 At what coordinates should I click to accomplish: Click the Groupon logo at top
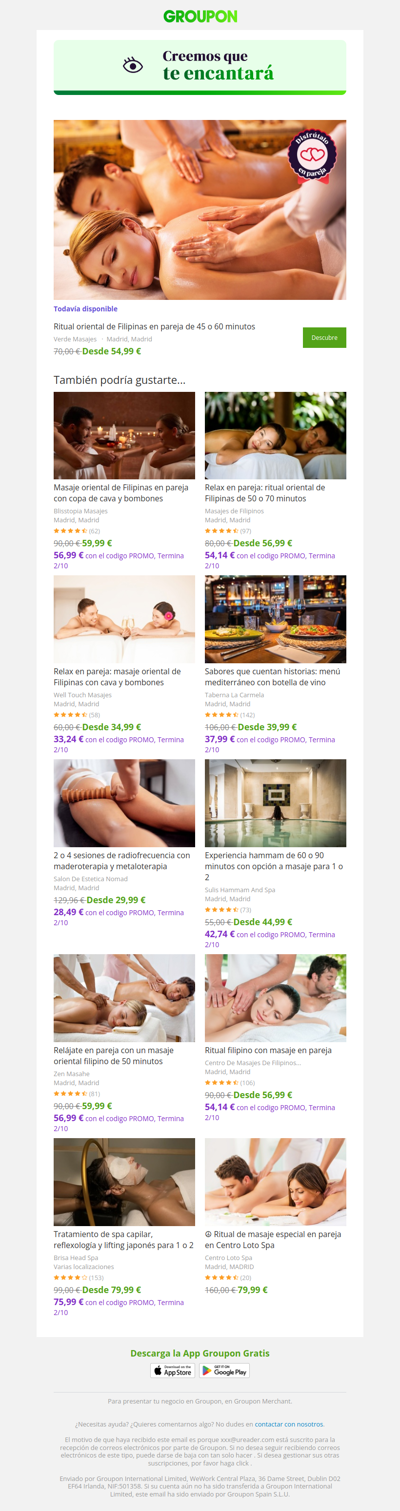tap(200, 16)
